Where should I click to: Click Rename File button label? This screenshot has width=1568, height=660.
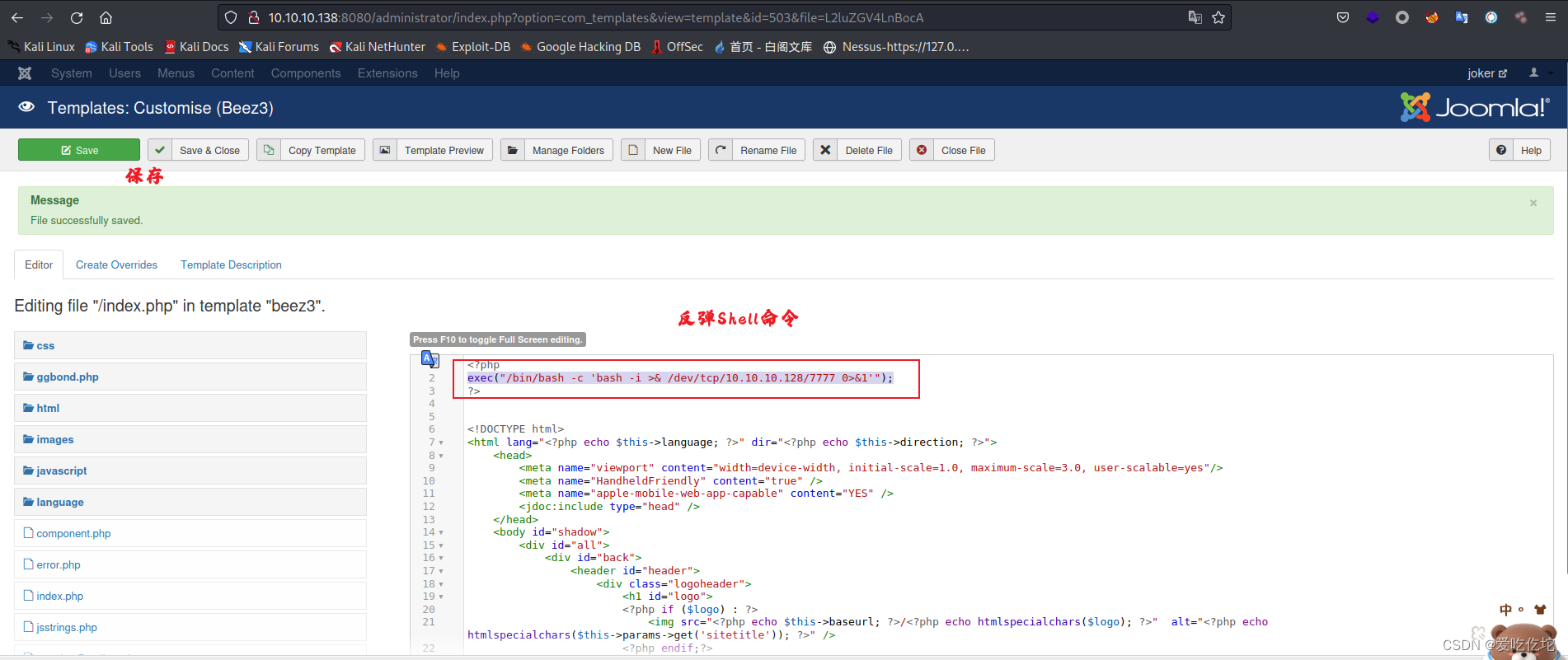click(768, 151)
